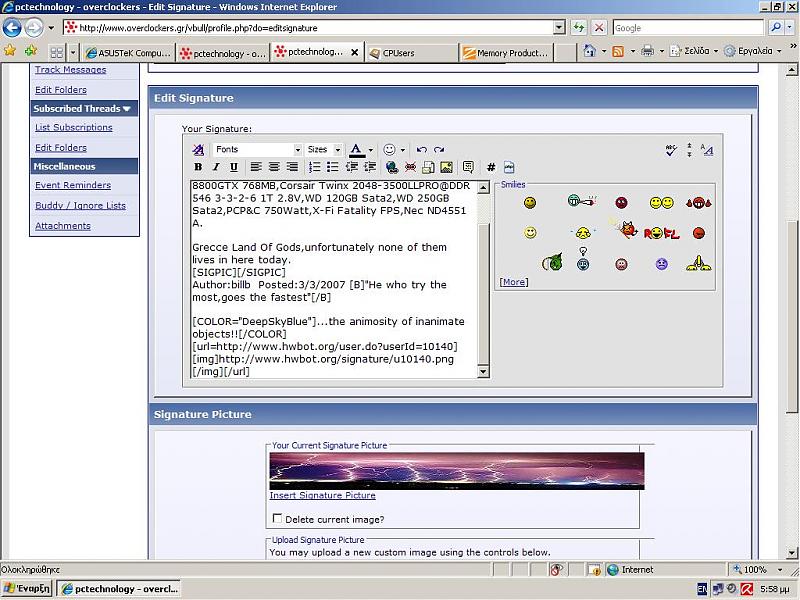Decrease indent of signature text

tap(352, 167)
